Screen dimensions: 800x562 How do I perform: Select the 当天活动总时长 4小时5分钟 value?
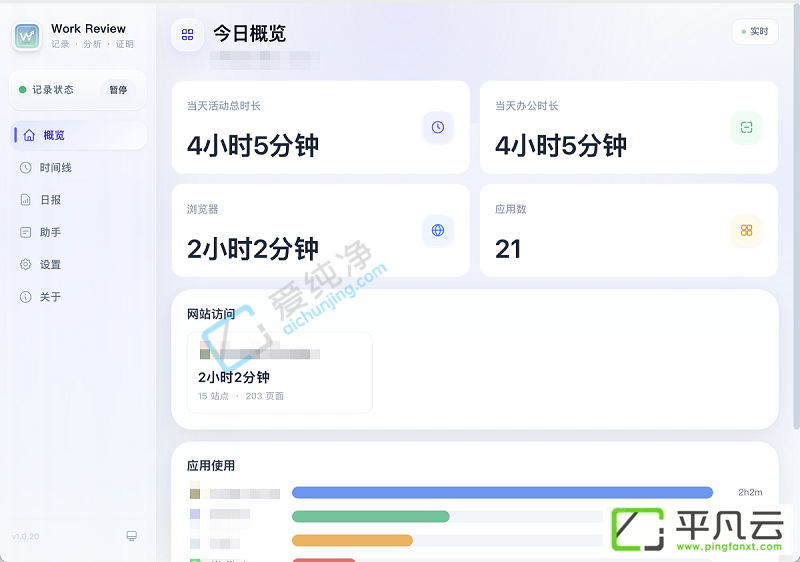(x=253, y=146)
